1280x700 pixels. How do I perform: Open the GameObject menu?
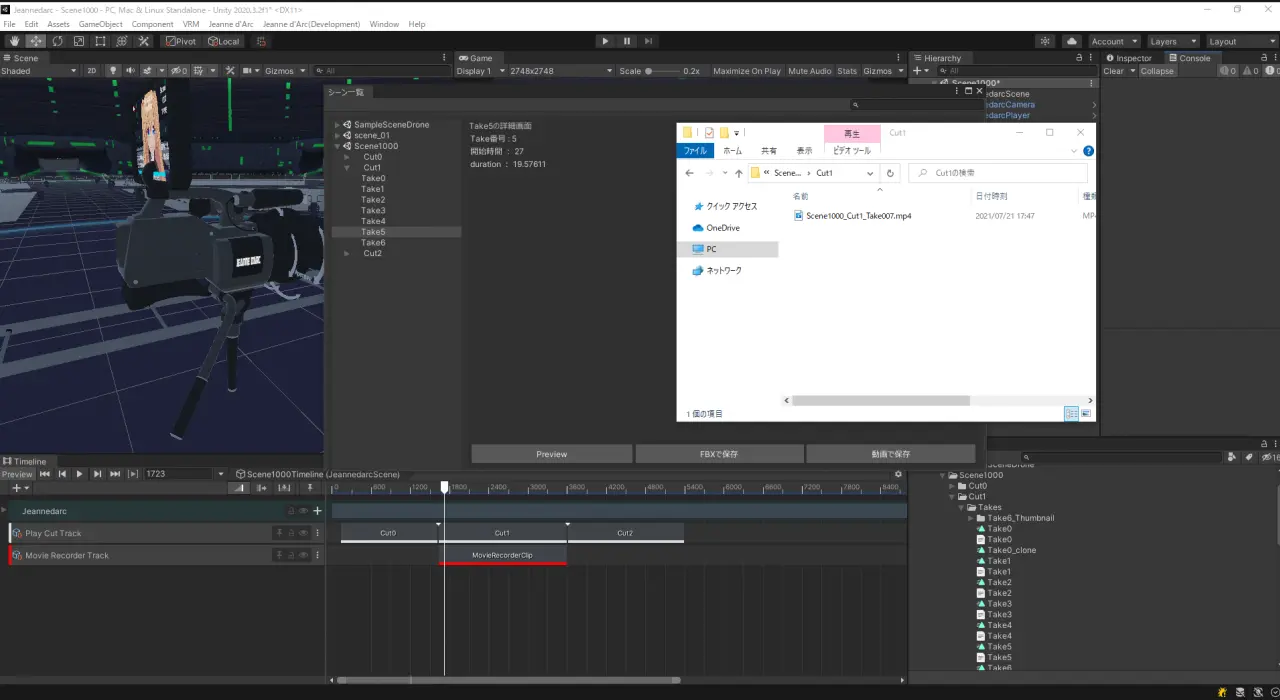click(x=100, y=24)
